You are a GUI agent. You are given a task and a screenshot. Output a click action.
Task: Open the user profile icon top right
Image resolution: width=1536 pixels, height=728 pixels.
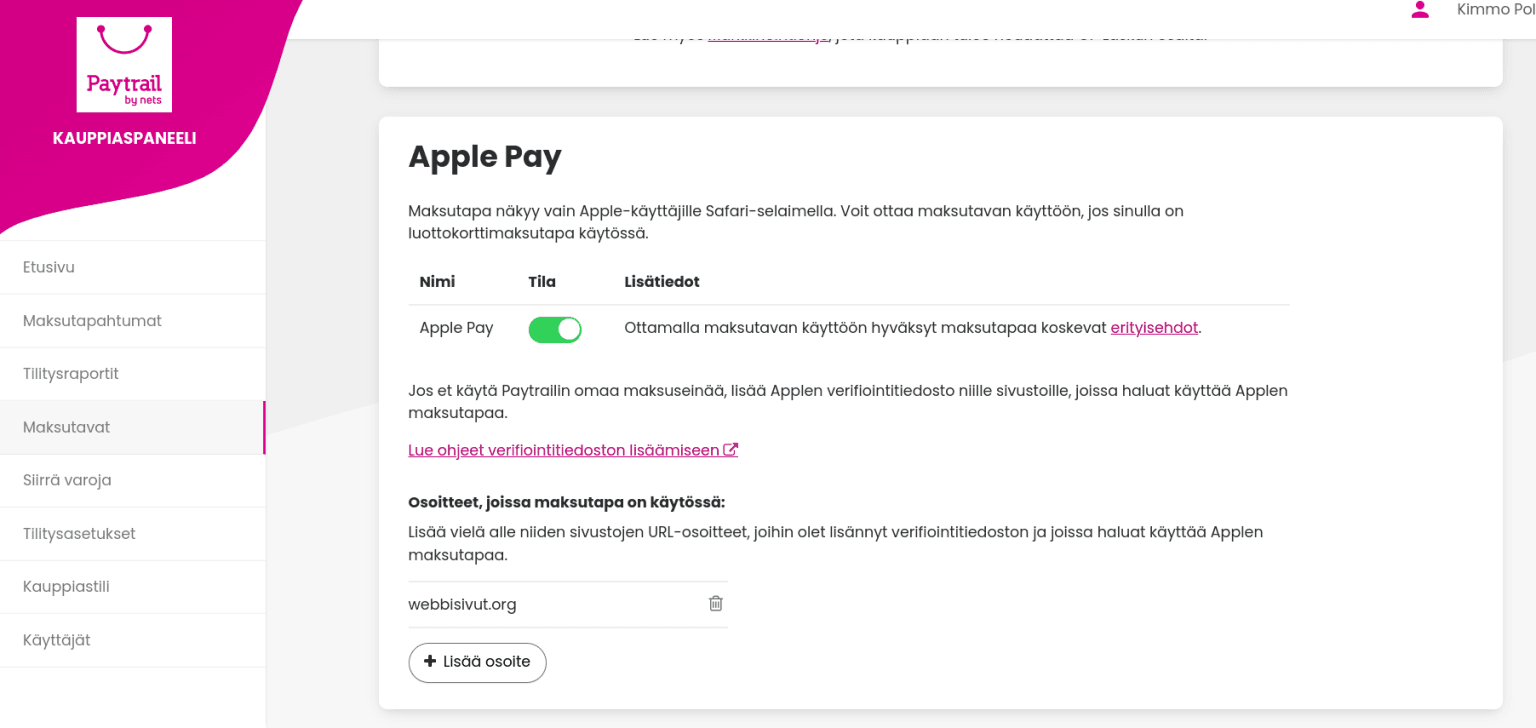pos(1418,11)
